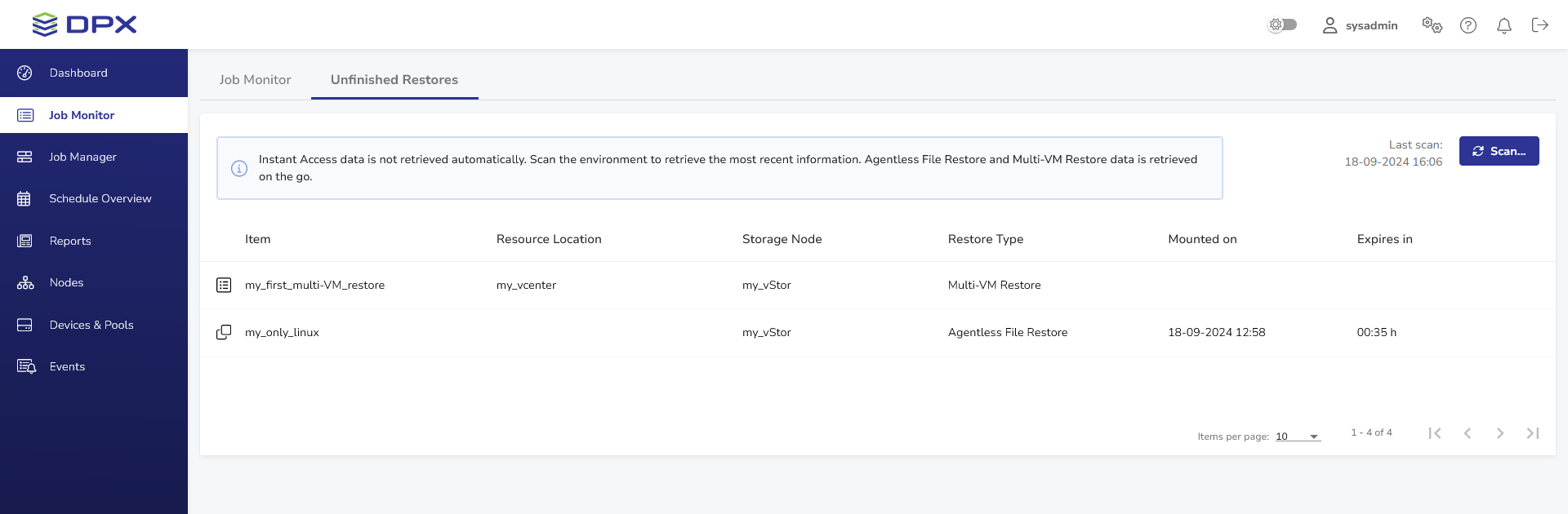Image resolution: width=1568 pixels, height=514 pixels.
Task: Open Job Manager in sidebar
Action: 82,157
